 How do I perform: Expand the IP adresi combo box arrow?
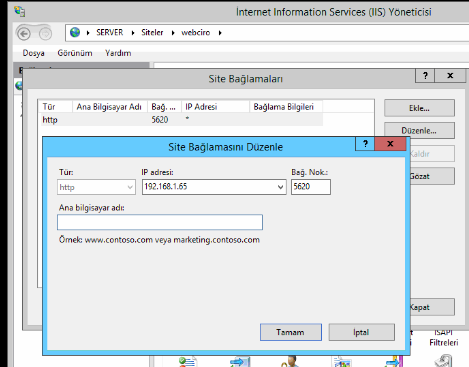[x=281, y=187]
